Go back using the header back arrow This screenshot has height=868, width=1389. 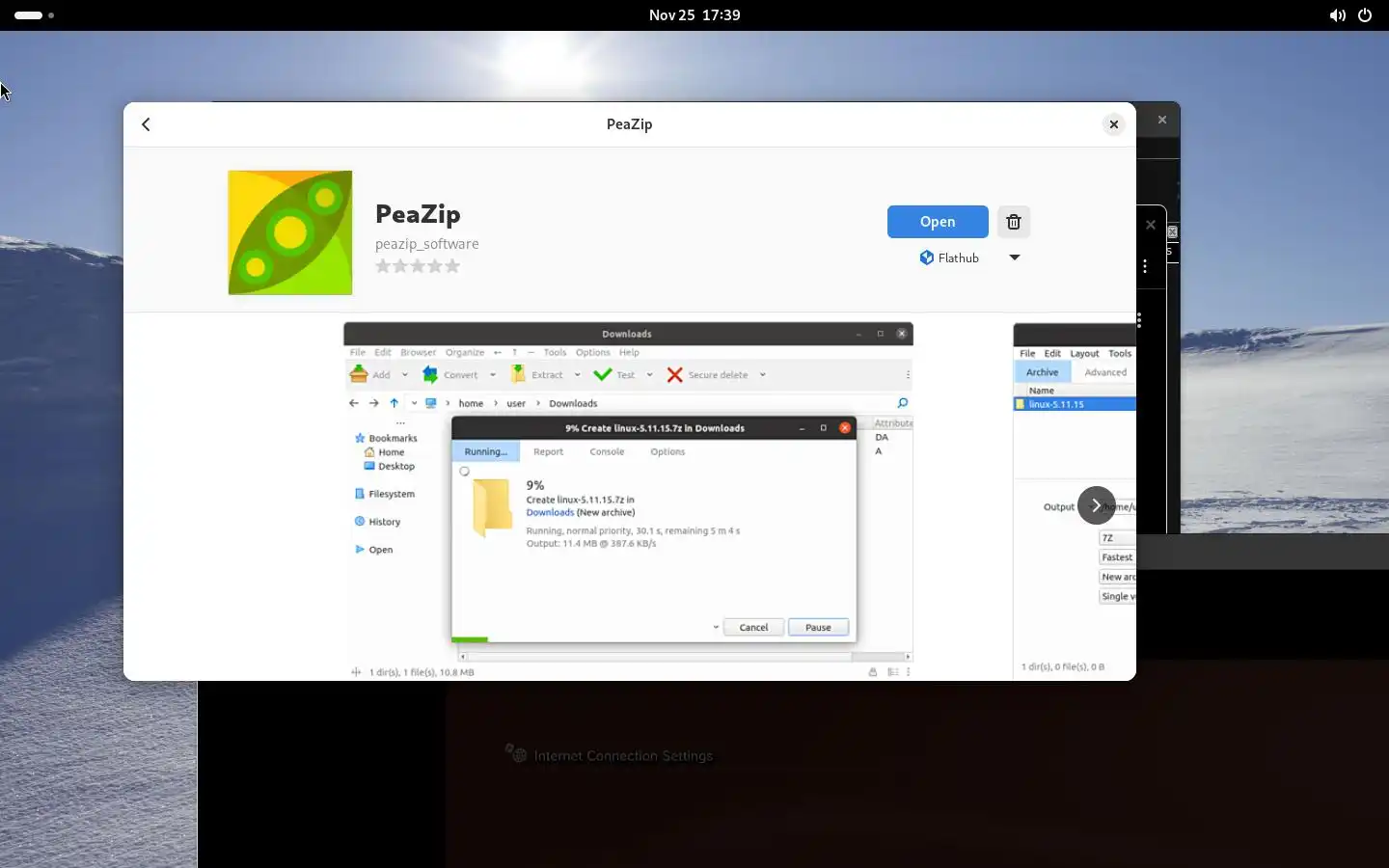coord(146,124)
